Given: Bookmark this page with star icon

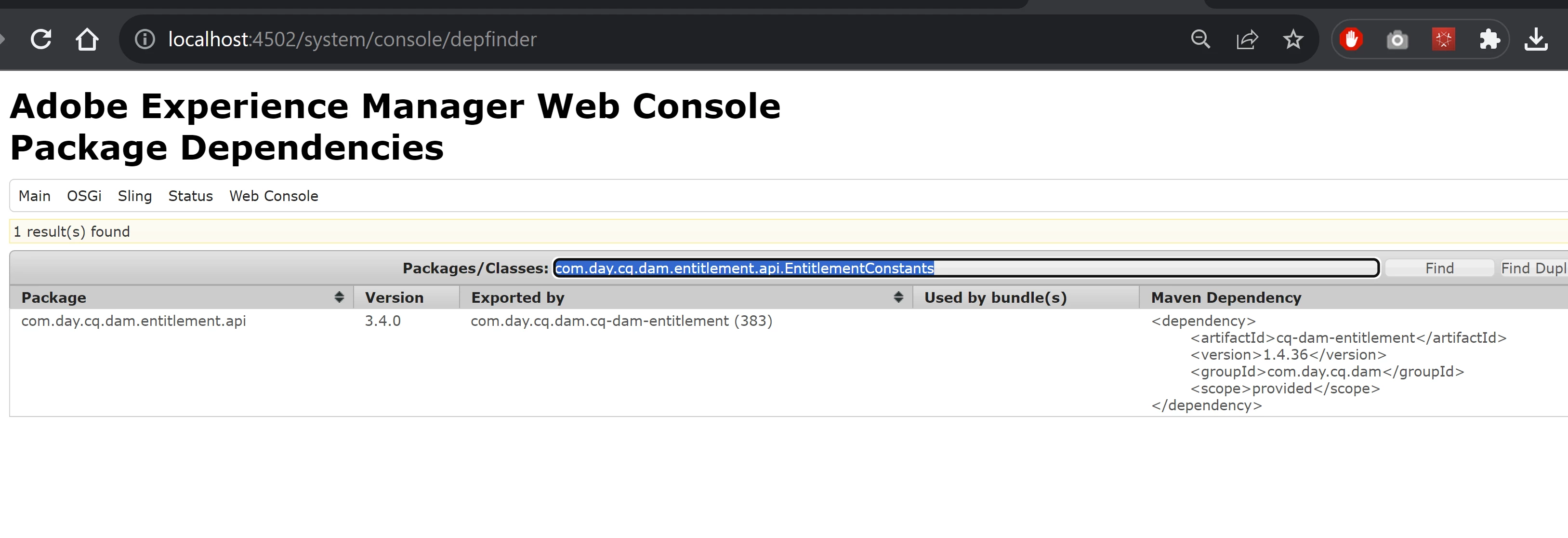Looking at the screenshot, I should pos(1293,40).
